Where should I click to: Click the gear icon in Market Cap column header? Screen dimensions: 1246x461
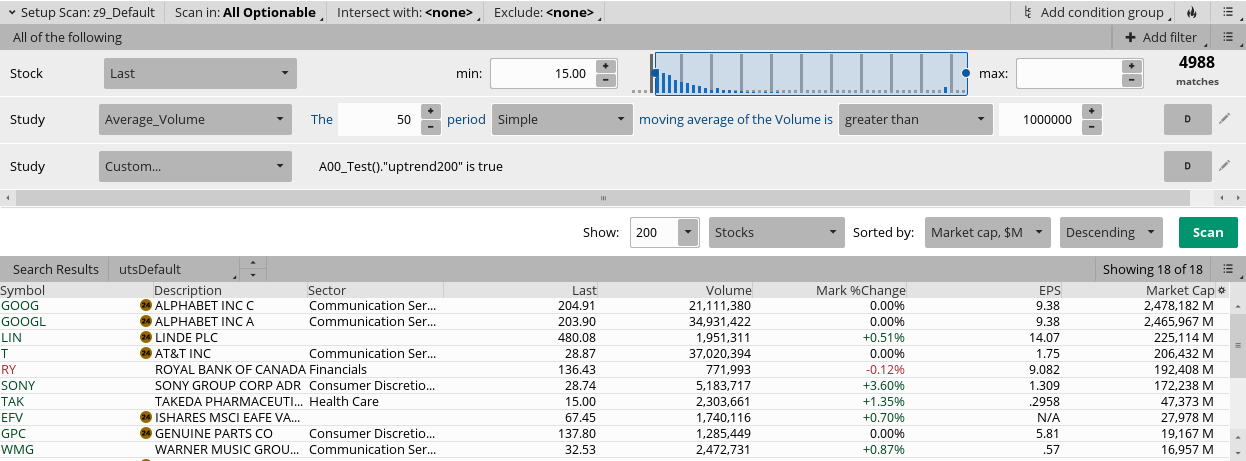(x=1221, y=290)
